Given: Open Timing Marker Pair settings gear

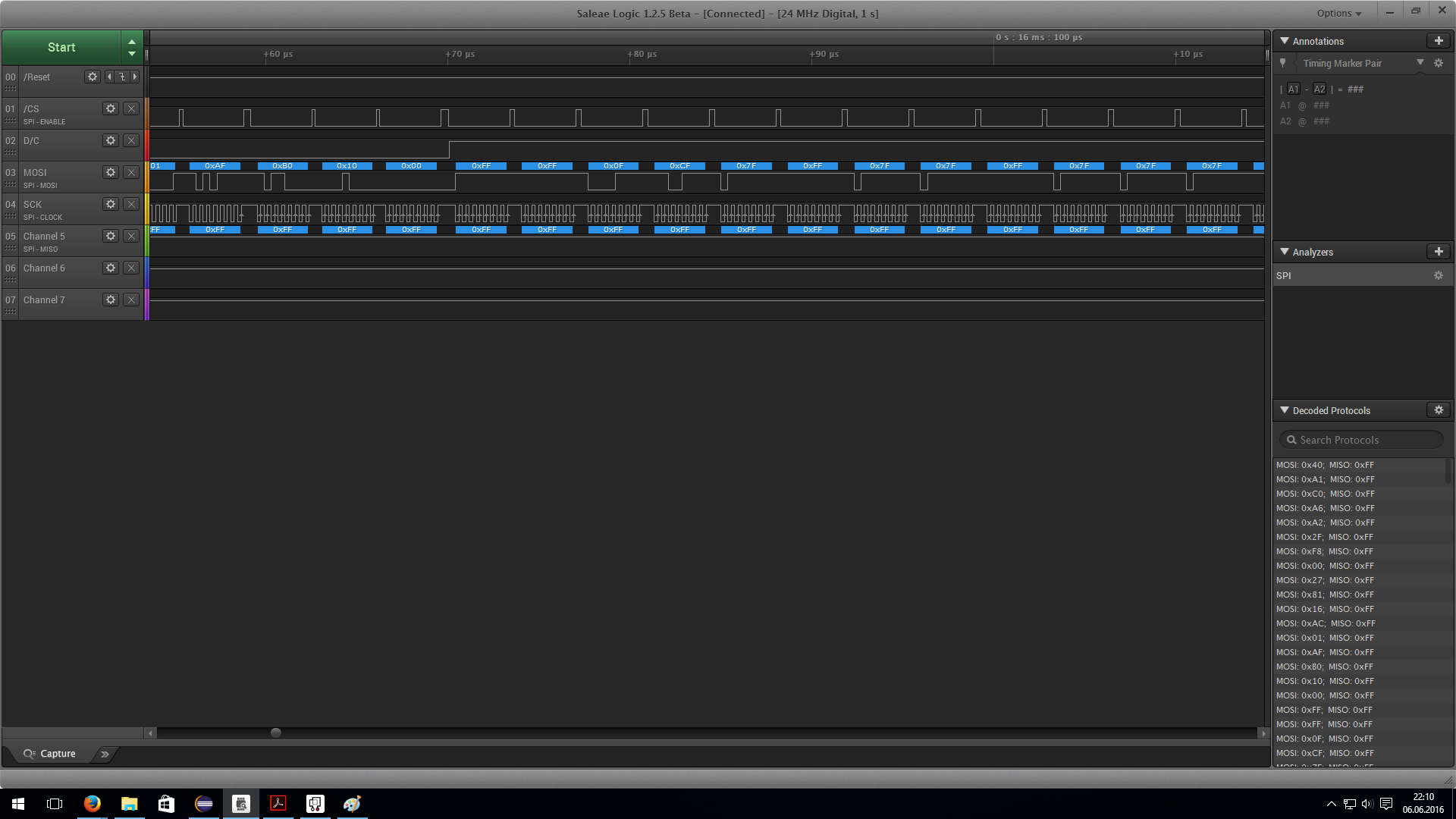Looking at the screenshot, I should pos(1438,64).
